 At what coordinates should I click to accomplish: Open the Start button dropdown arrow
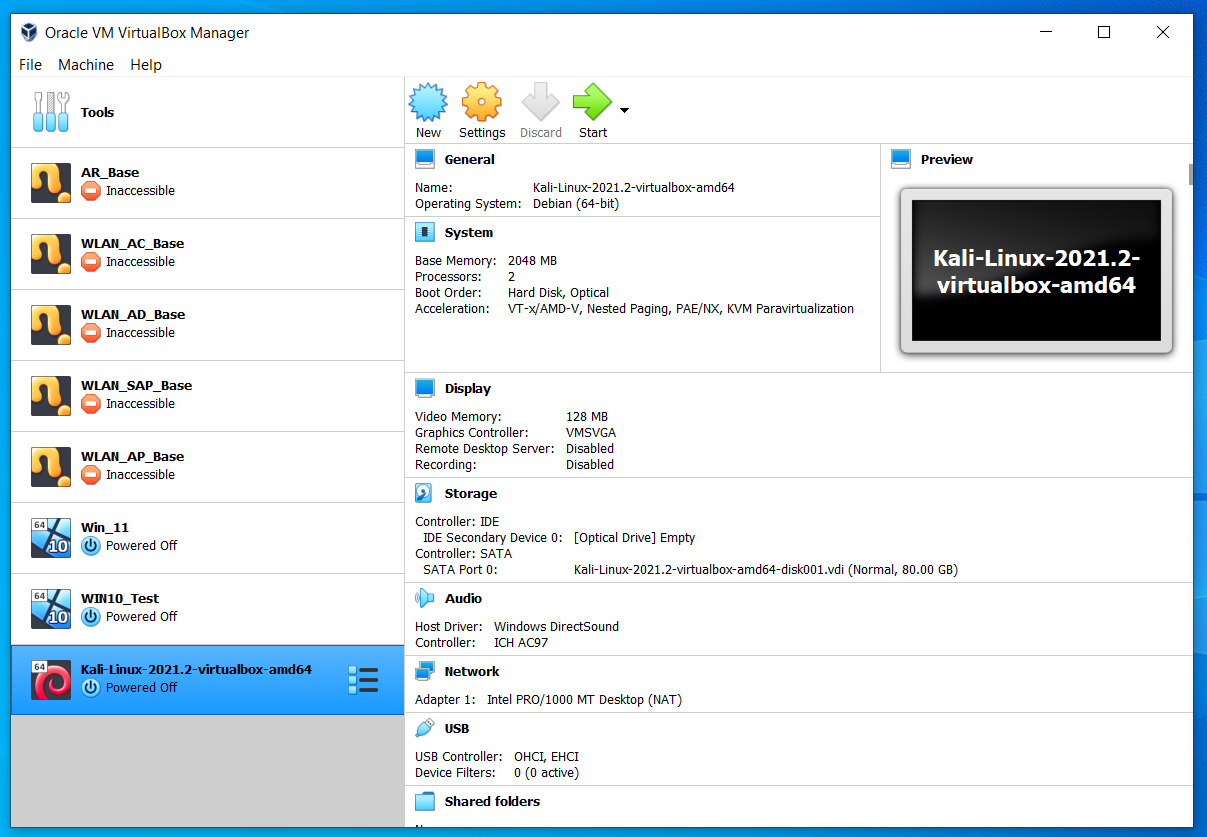pyautogui.click(x=624, y=110)
